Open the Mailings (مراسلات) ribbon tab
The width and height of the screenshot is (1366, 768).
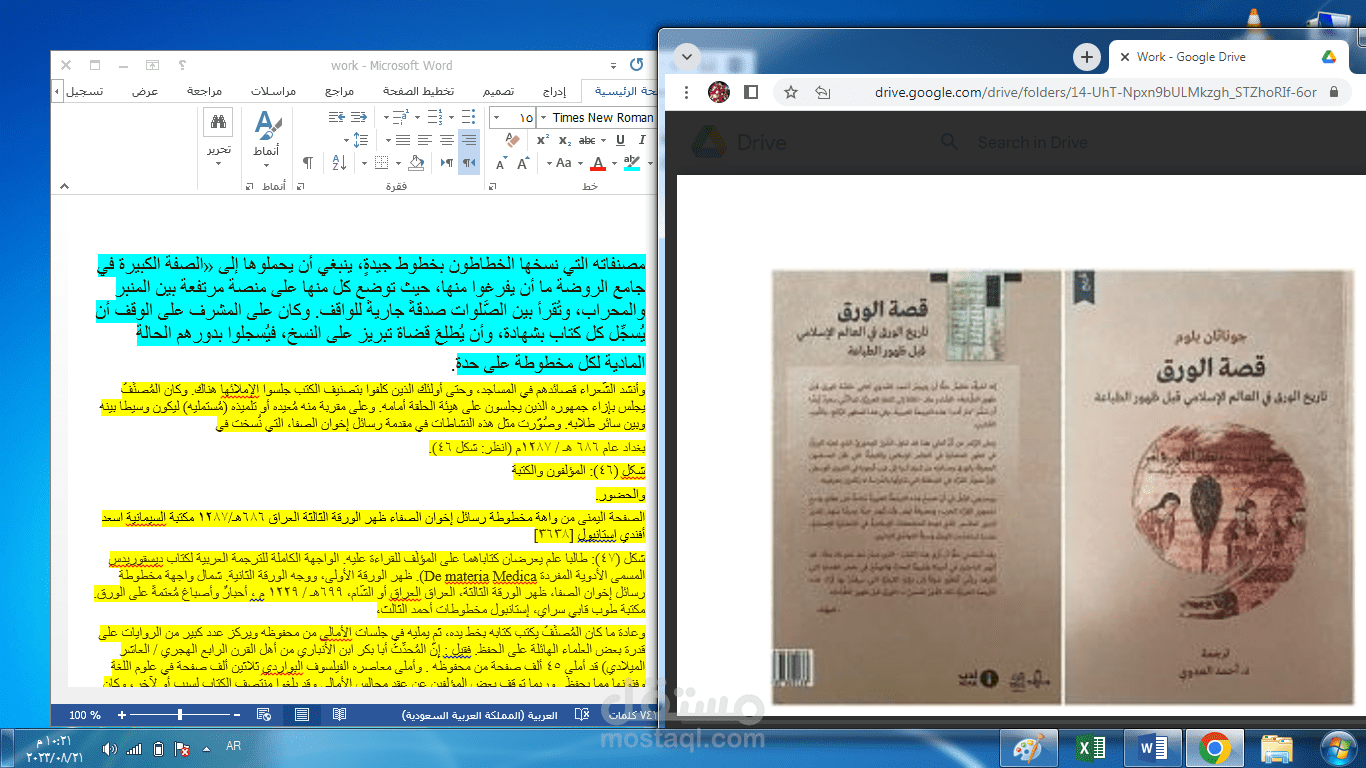point(273,91)
